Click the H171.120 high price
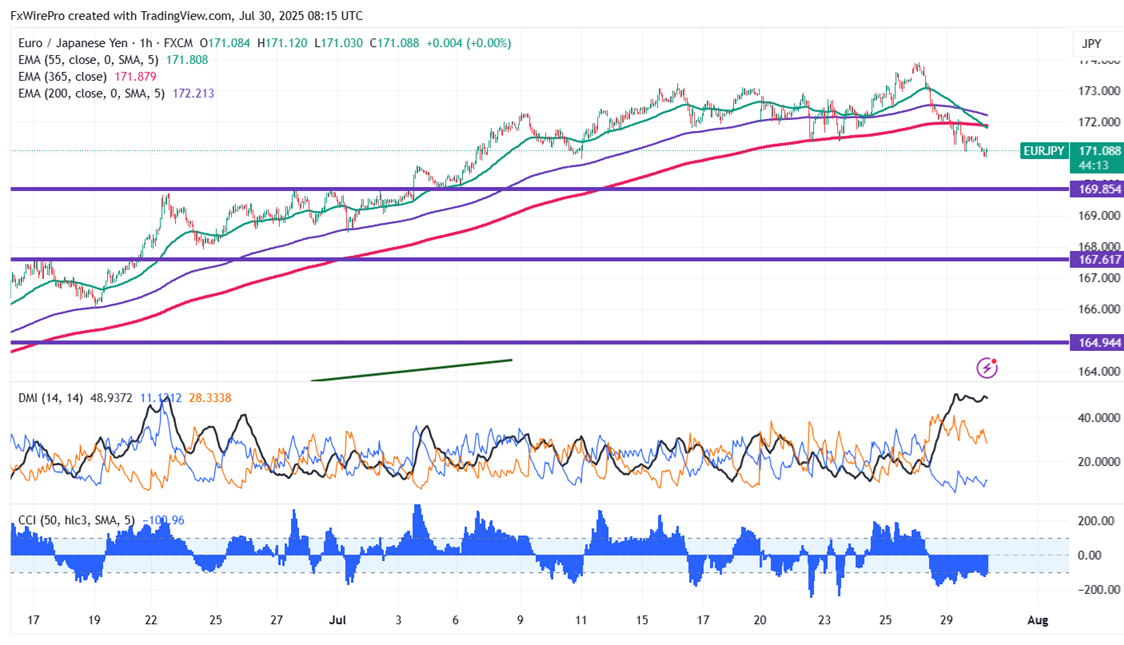Image resolution: width=1124 pixels, height=645 pixels. [282, 43]
